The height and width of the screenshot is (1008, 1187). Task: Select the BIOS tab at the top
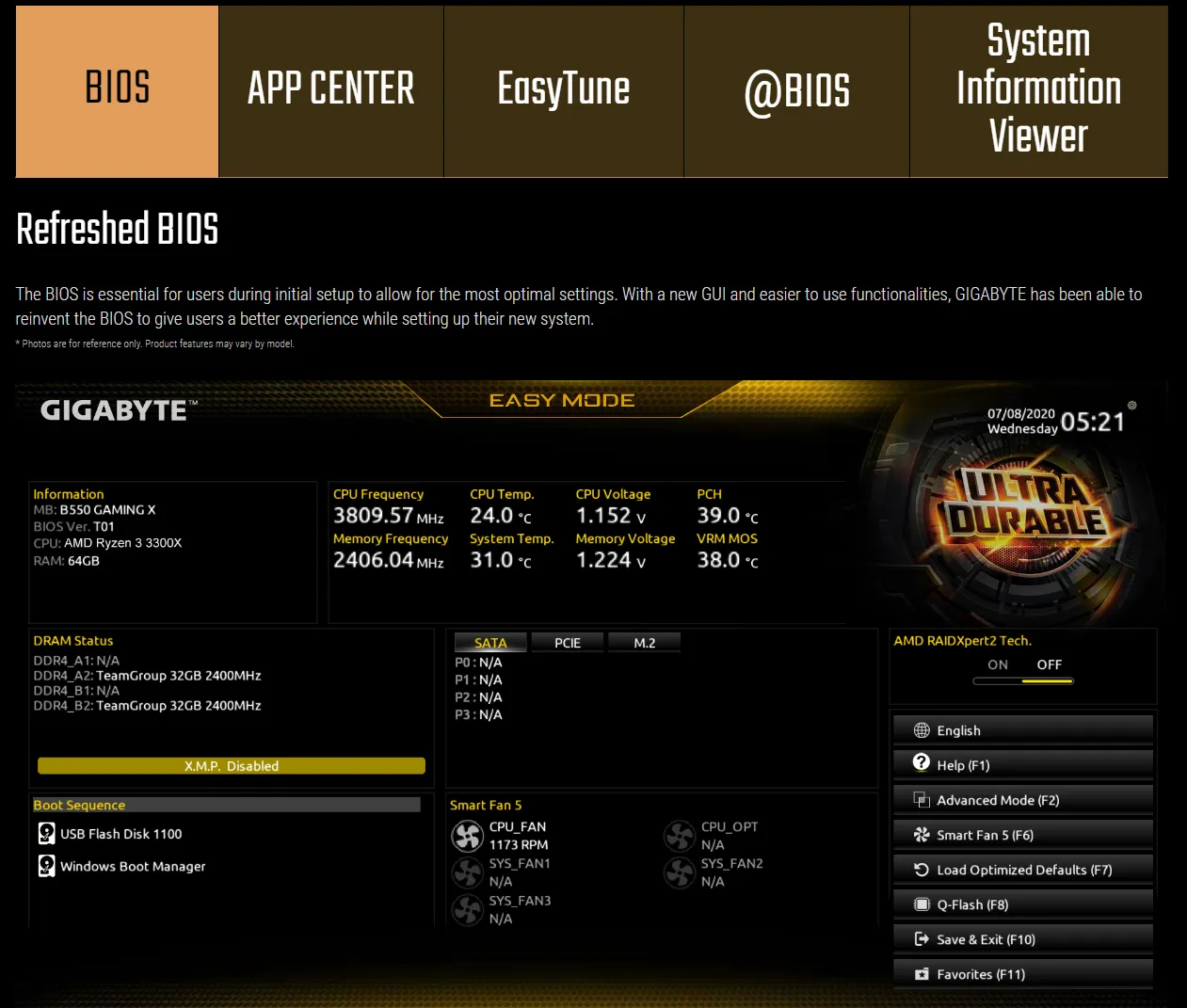[x=117, y=91]
